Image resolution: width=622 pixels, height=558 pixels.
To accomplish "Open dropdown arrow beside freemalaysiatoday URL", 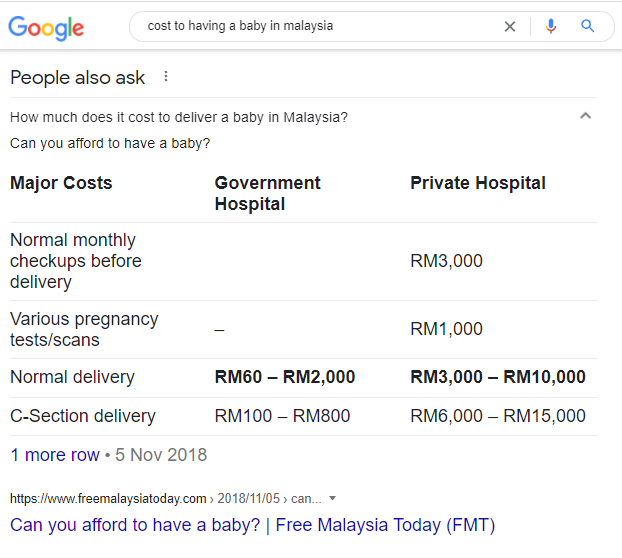I will tap(332, 498).
